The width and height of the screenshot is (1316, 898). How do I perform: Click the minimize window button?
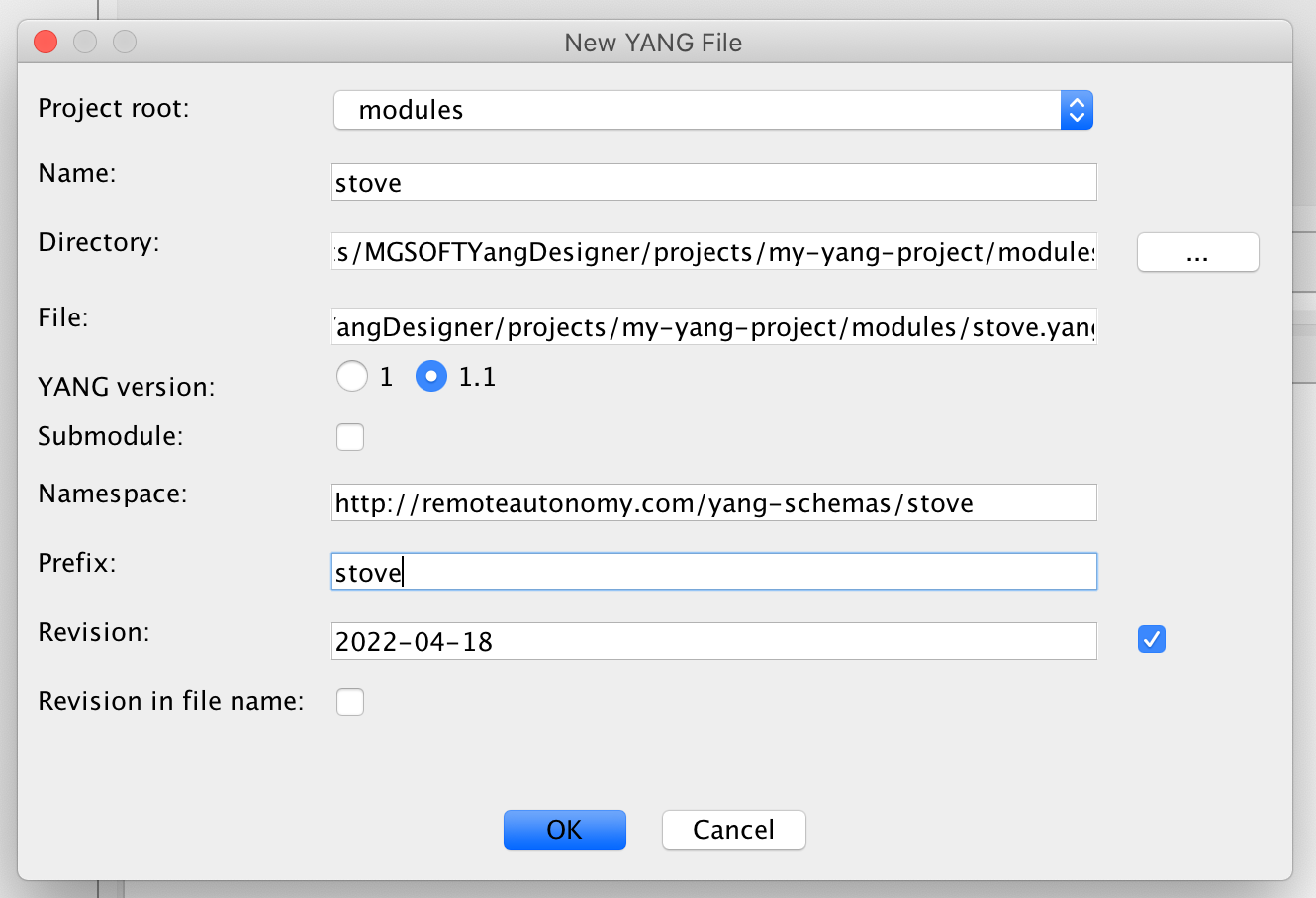point(85,42)
